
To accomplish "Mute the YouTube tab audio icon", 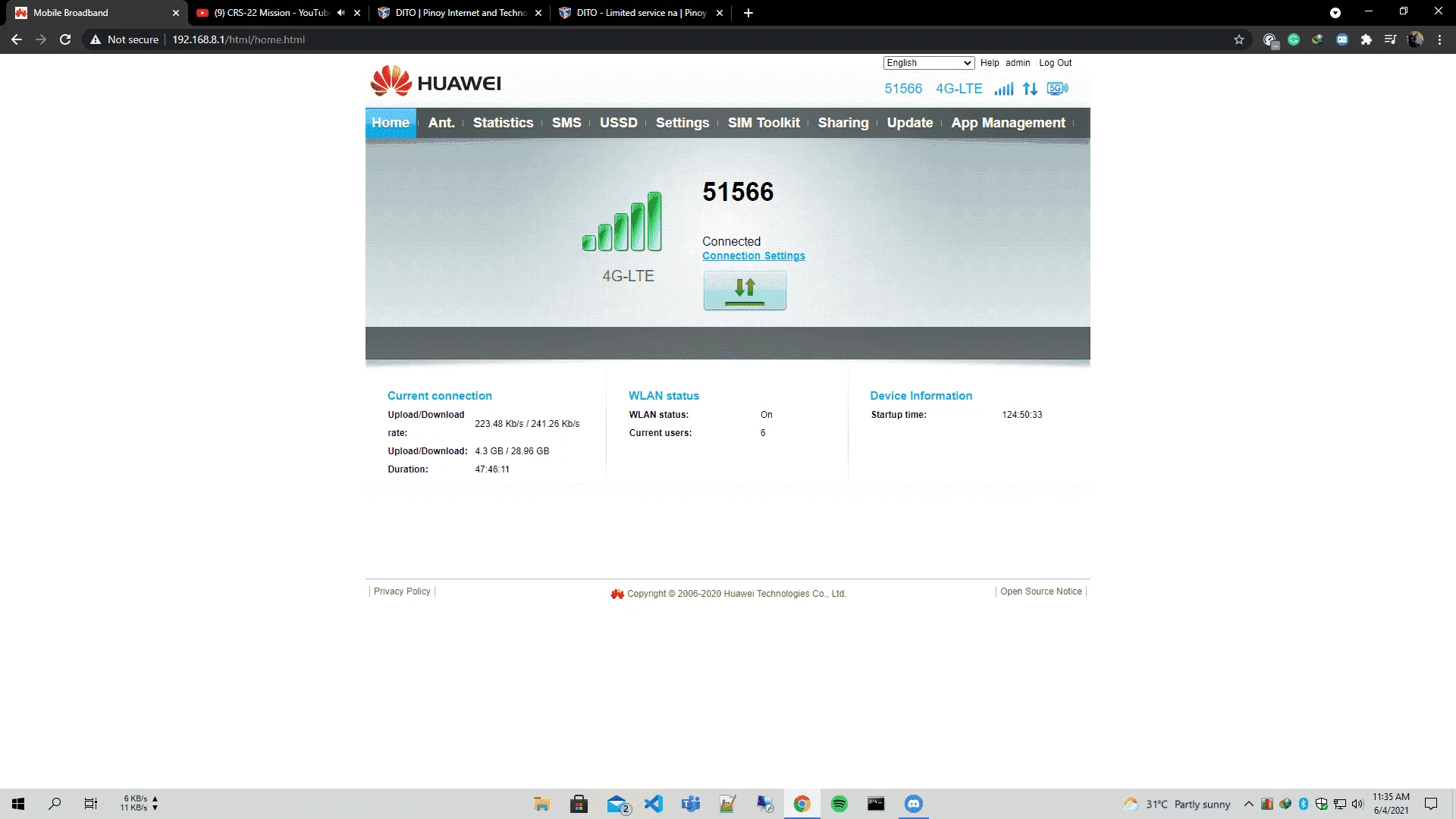I will point(340,13).
